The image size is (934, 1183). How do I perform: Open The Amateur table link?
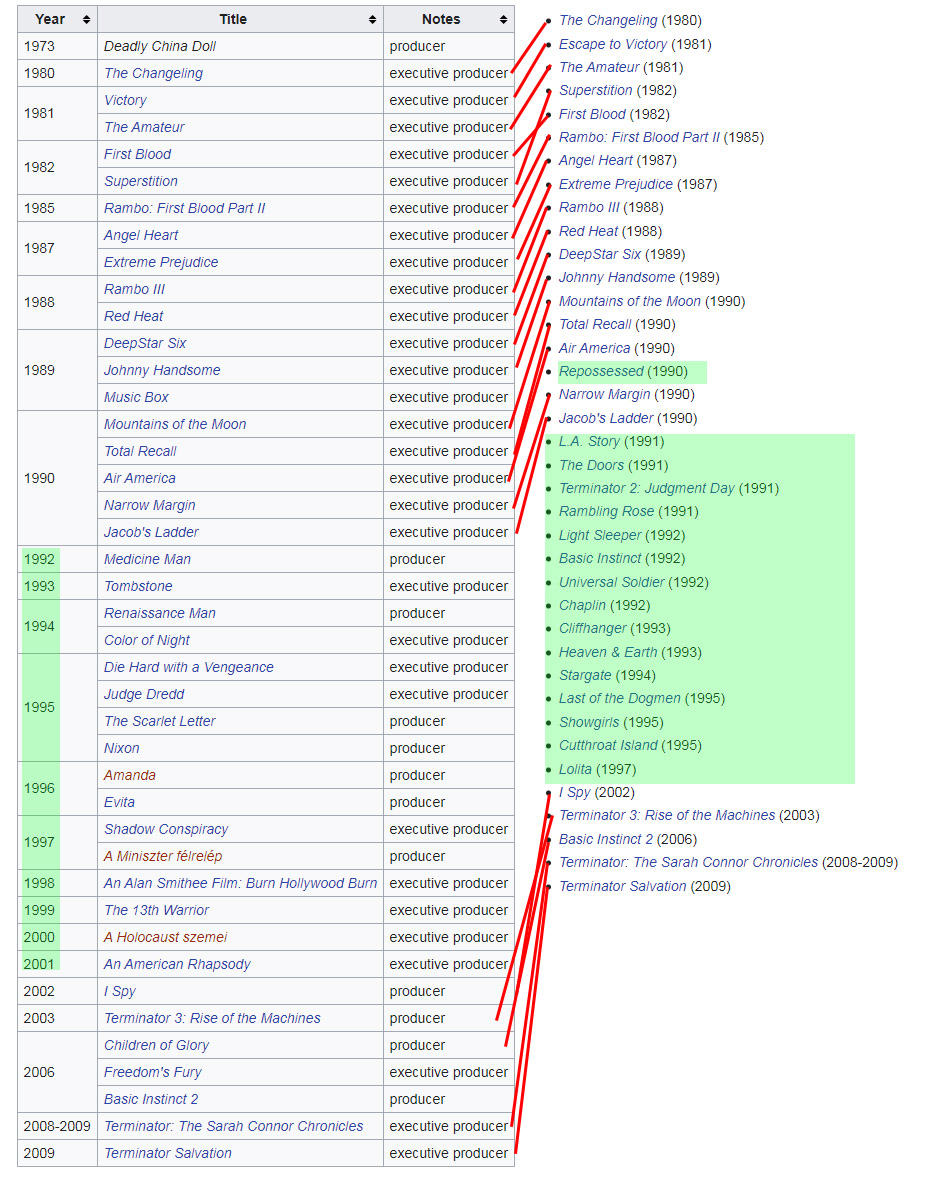pos(144,128)
